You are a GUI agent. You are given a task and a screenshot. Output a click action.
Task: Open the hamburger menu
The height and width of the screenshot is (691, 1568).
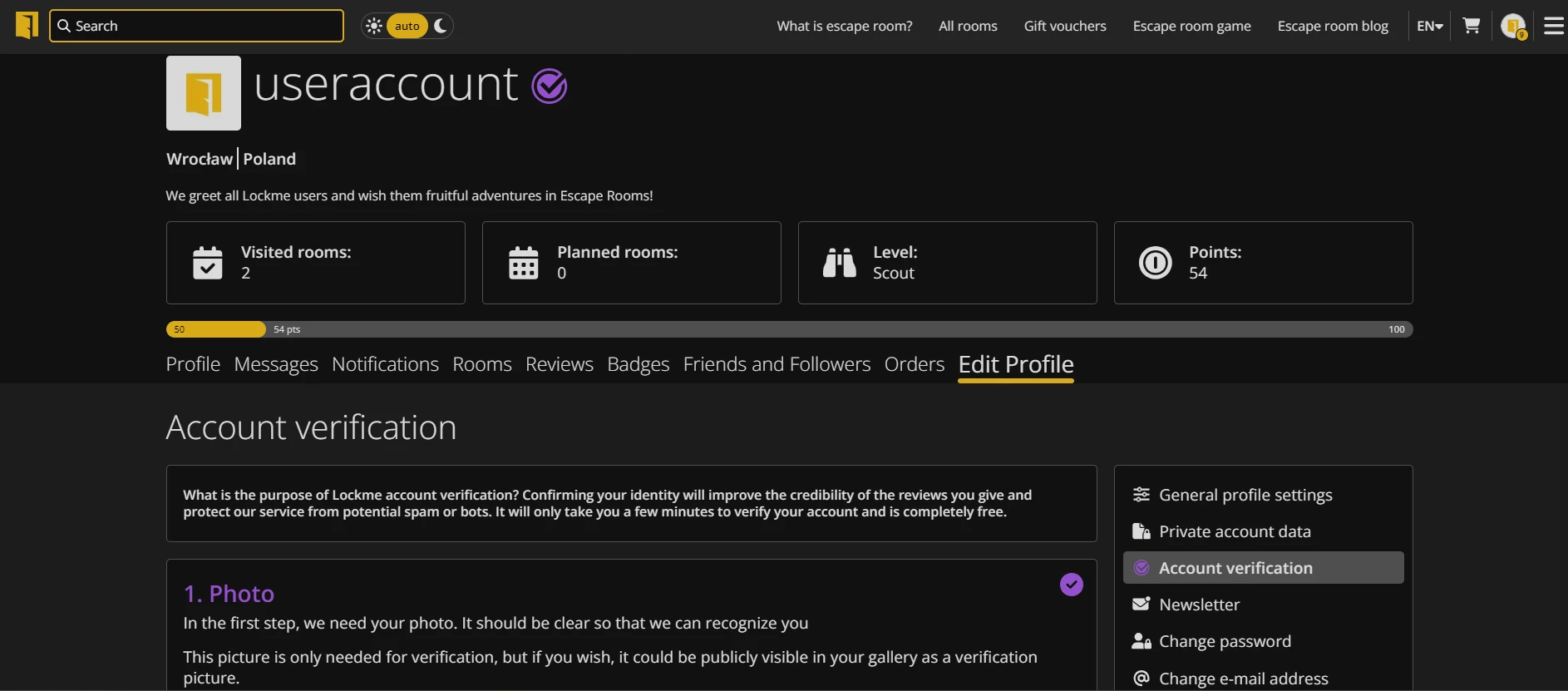tap(1553, 26)
